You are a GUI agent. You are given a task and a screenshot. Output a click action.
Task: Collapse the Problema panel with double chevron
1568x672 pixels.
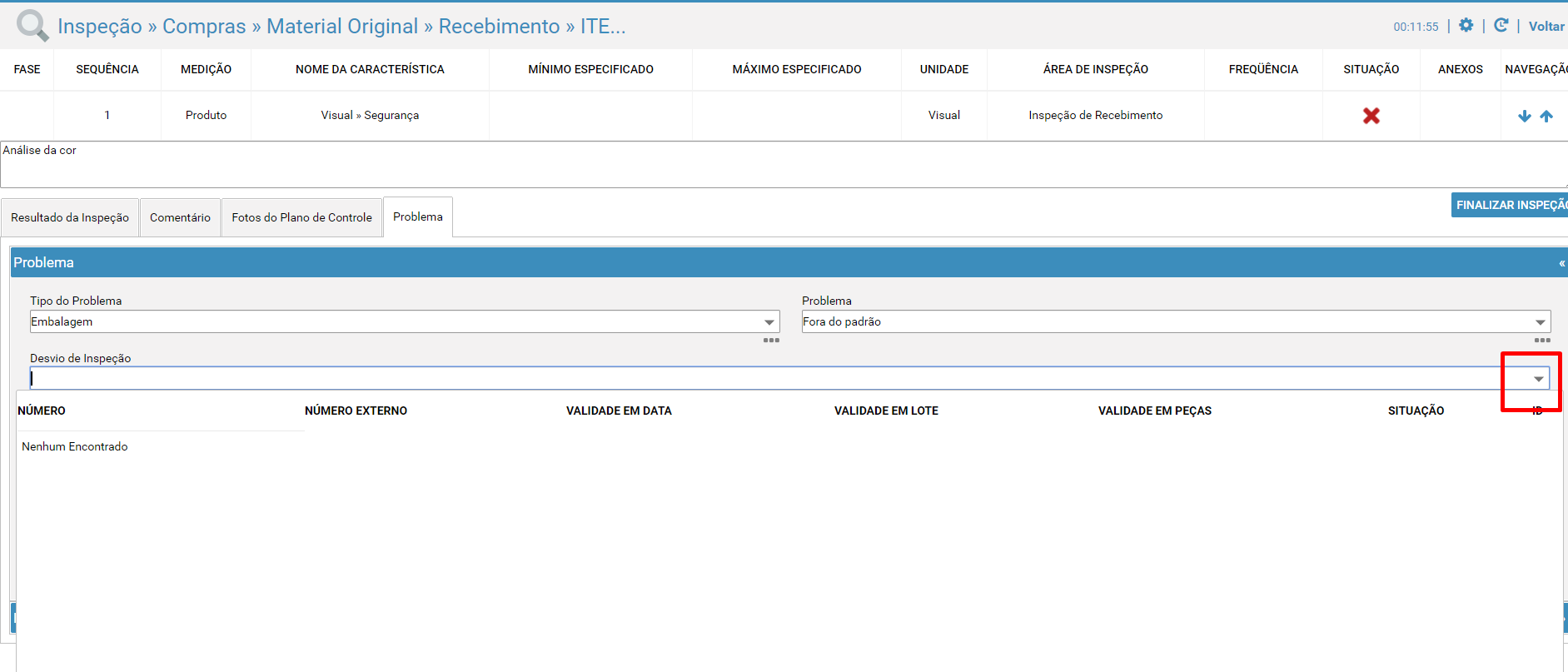pyautogui.click(x=1562, y=263)
